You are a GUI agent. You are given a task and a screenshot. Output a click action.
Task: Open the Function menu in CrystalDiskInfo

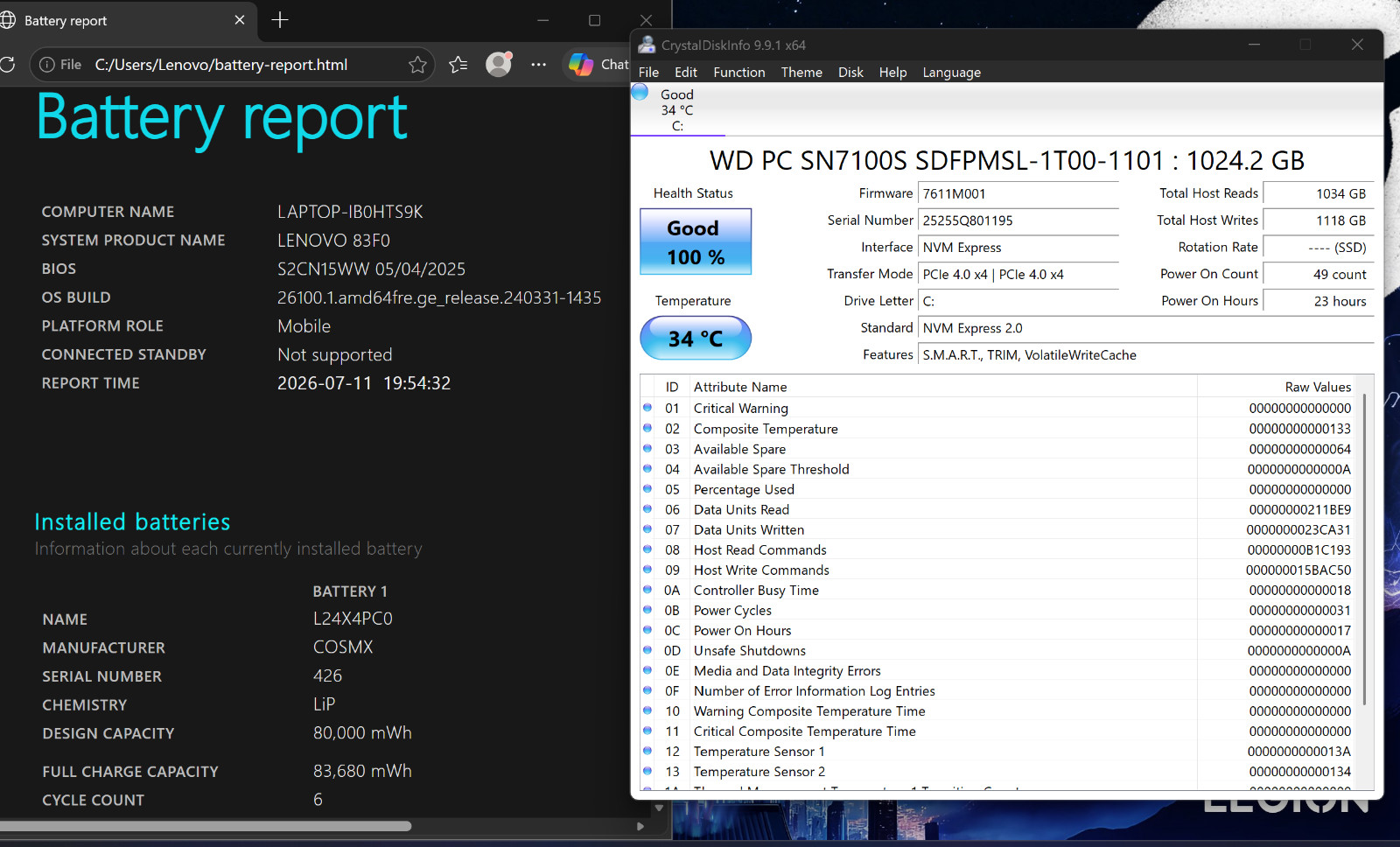(x=739, y=73)
